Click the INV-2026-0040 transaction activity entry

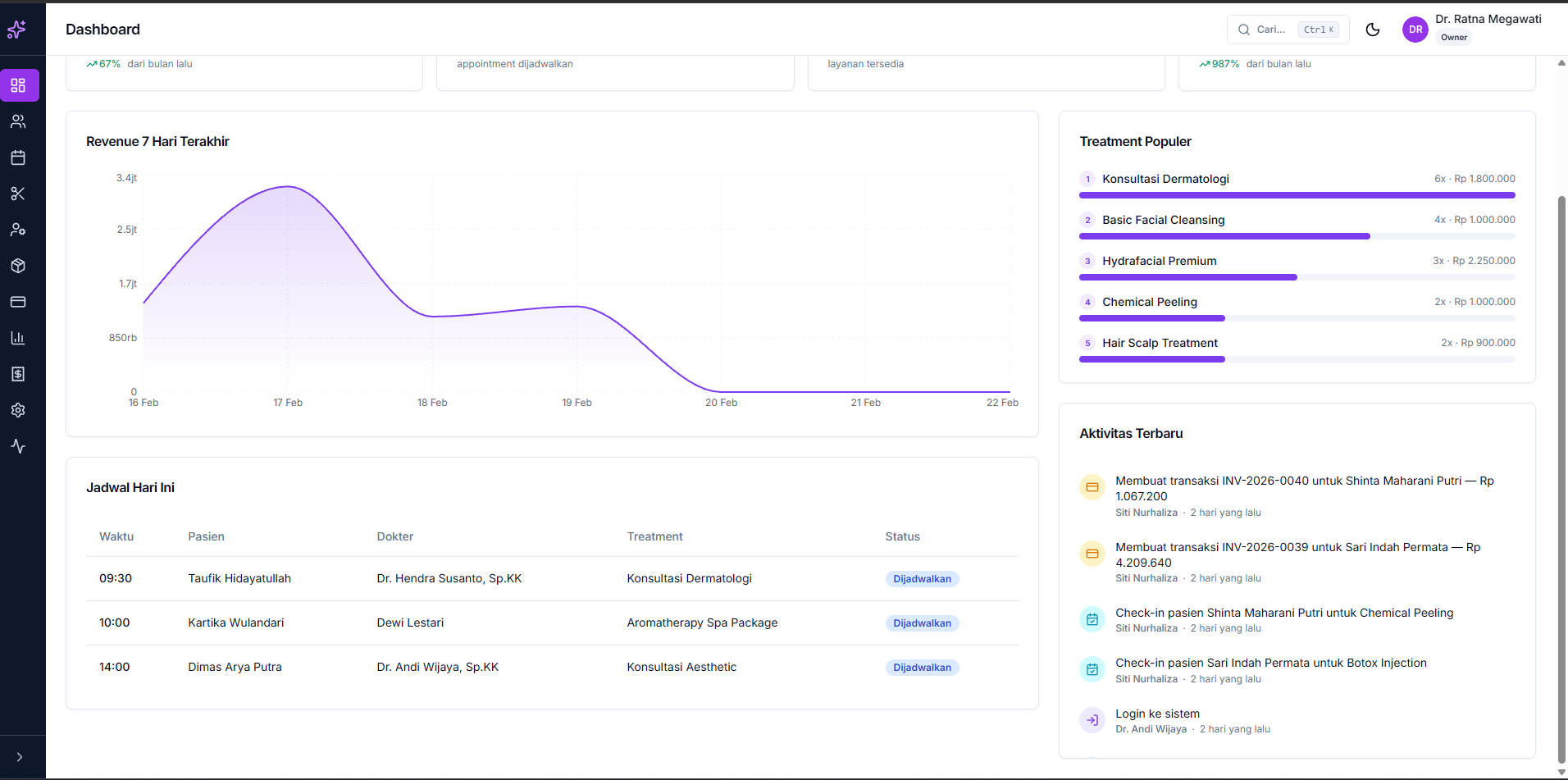pyautogui.click(x=1304, y=489)
